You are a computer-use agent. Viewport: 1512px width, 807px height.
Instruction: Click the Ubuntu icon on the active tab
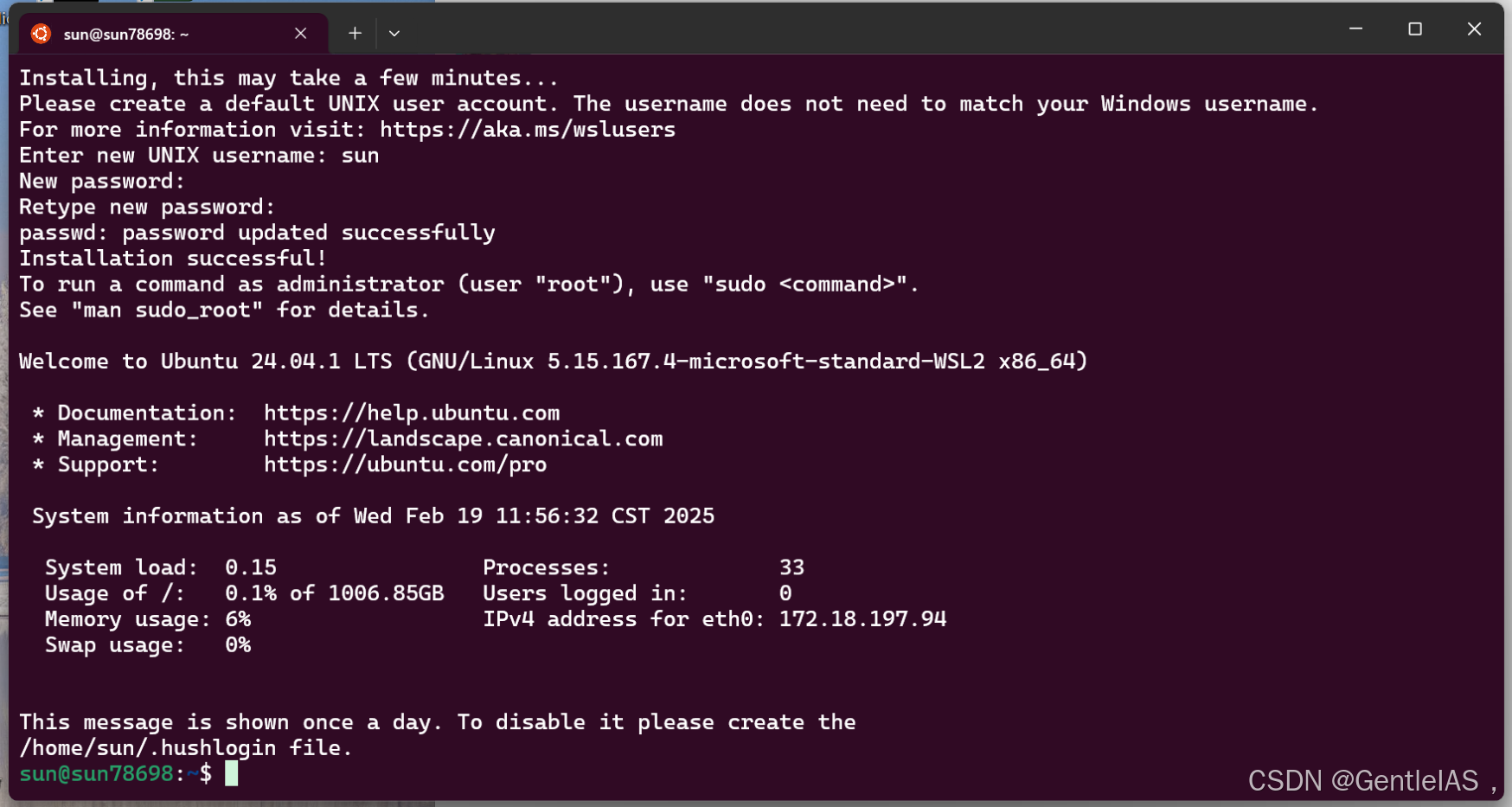[x=40, y=33]
